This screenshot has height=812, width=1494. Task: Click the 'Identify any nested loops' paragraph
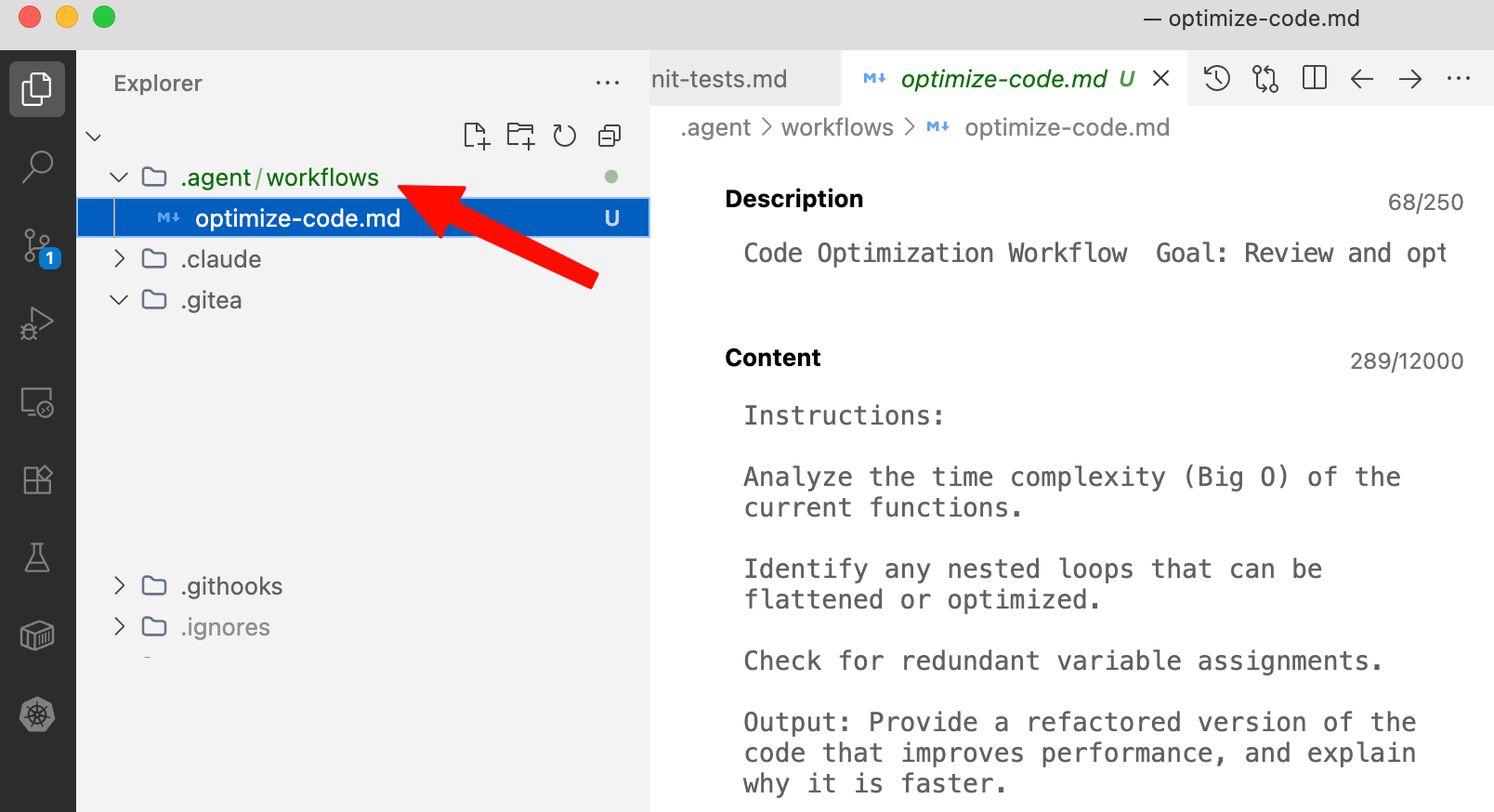[1033, 584]
